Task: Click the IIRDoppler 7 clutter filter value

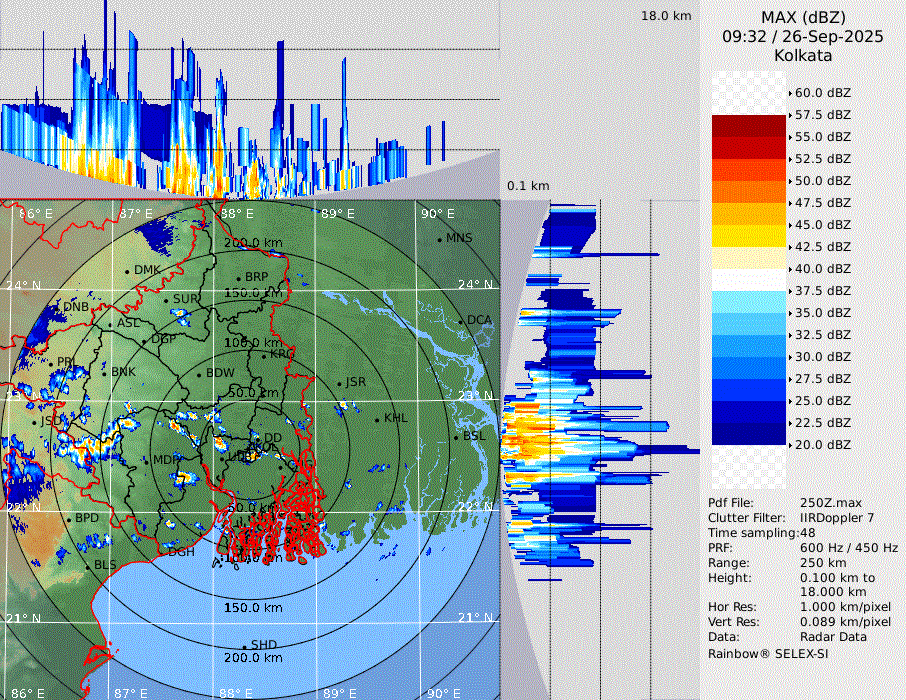Action: (x=844, y=518)
